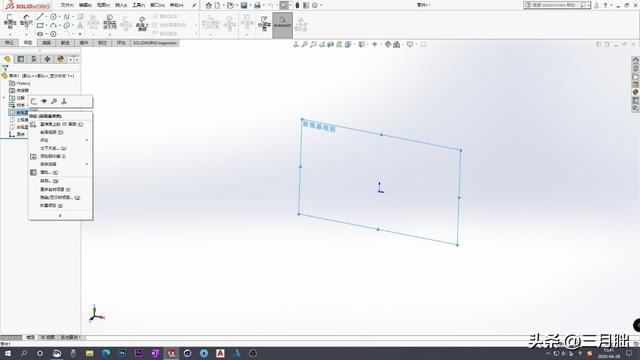Open the 文件 menu

[x=67, y=5]
